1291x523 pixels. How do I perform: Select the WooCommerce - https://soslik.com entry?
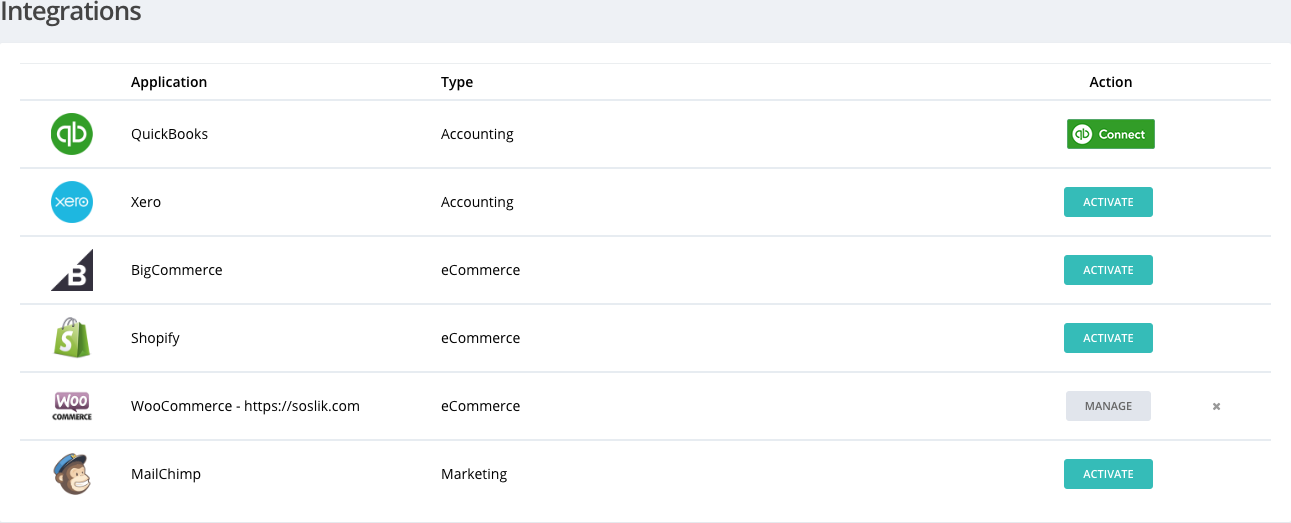(x=245, y=406)
